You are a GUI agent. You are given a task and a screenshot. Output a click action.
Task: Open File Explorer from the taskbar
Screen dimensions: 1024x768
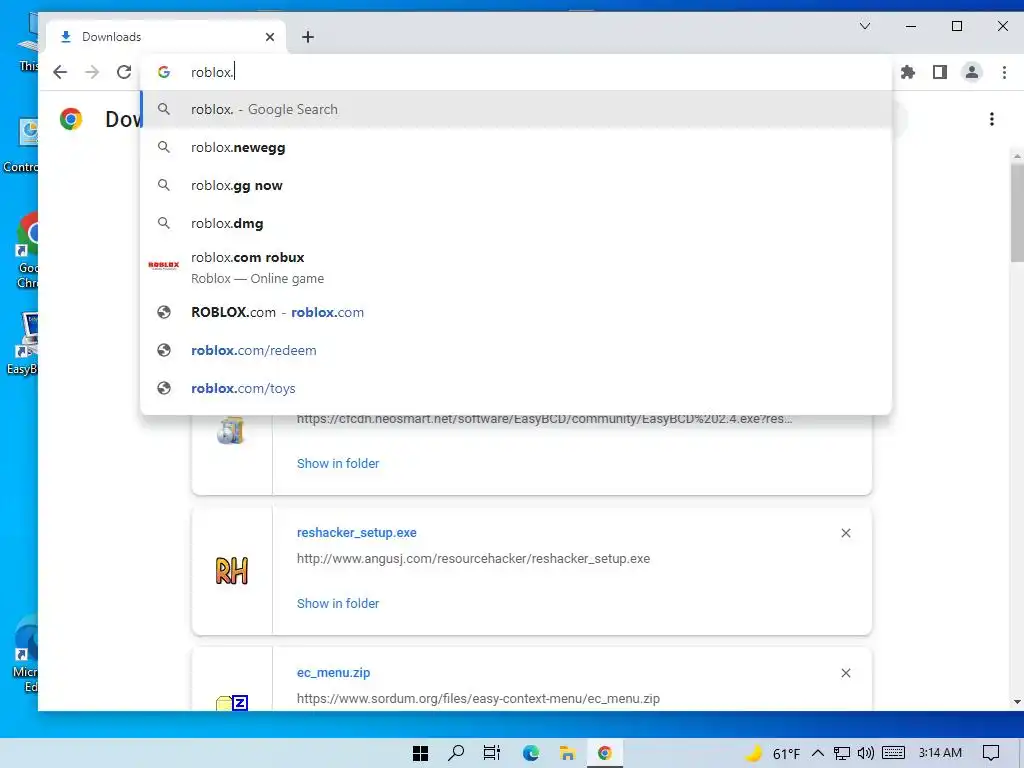coord(567,754)
